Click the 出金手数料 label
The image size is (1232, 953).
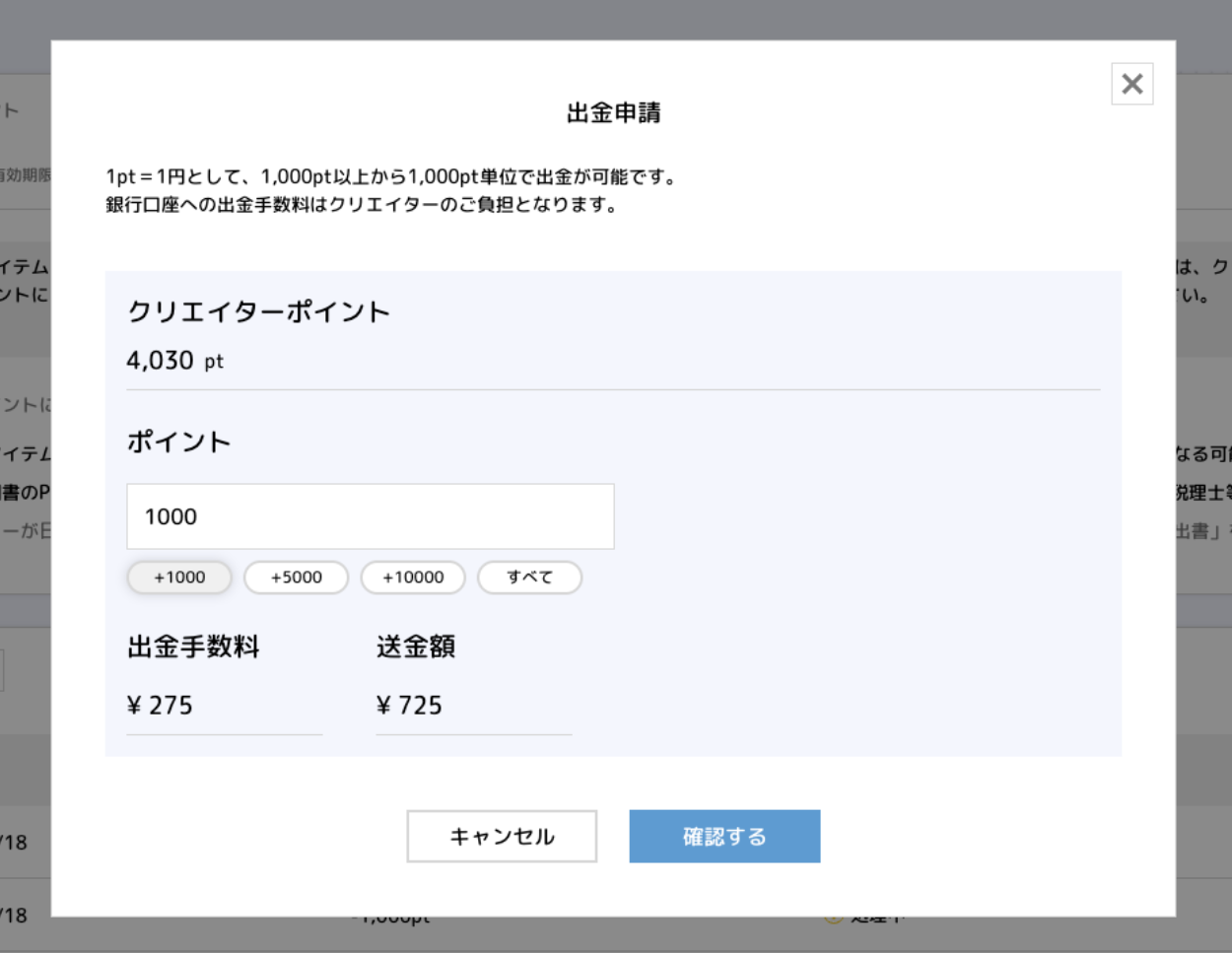click(x=193, y=647)
